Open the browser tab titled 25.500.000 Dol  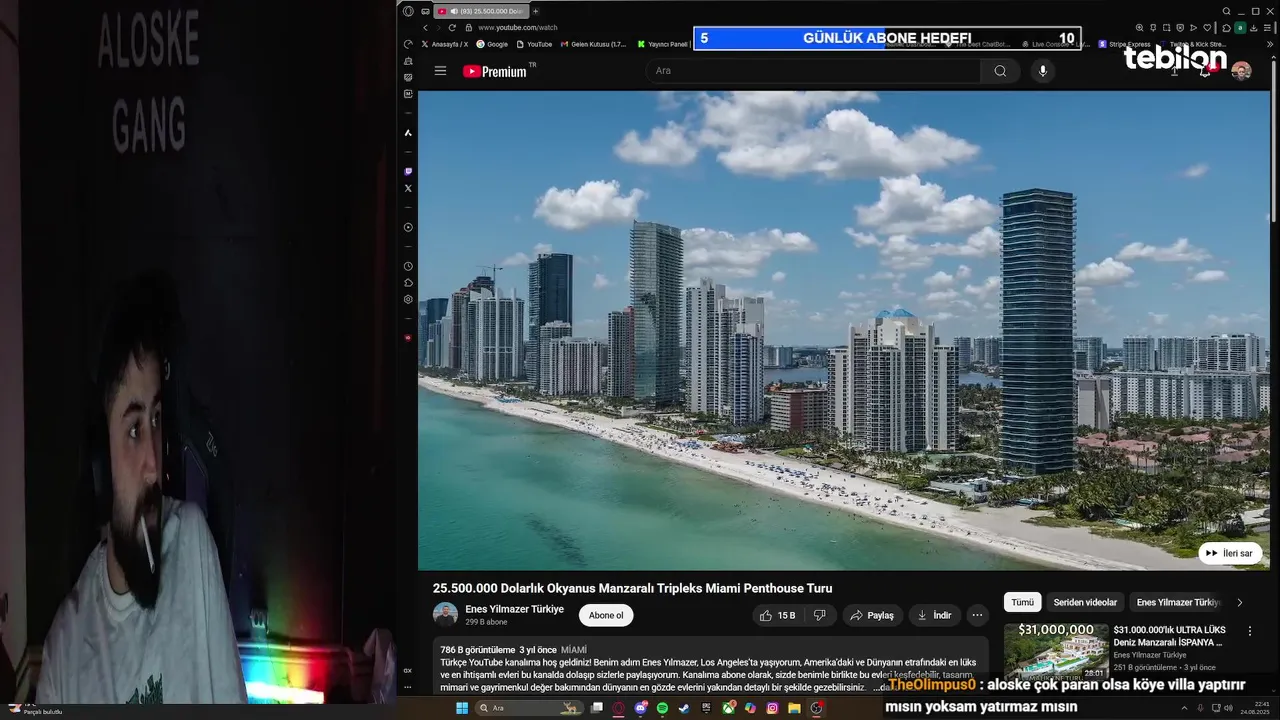point(481,11)
